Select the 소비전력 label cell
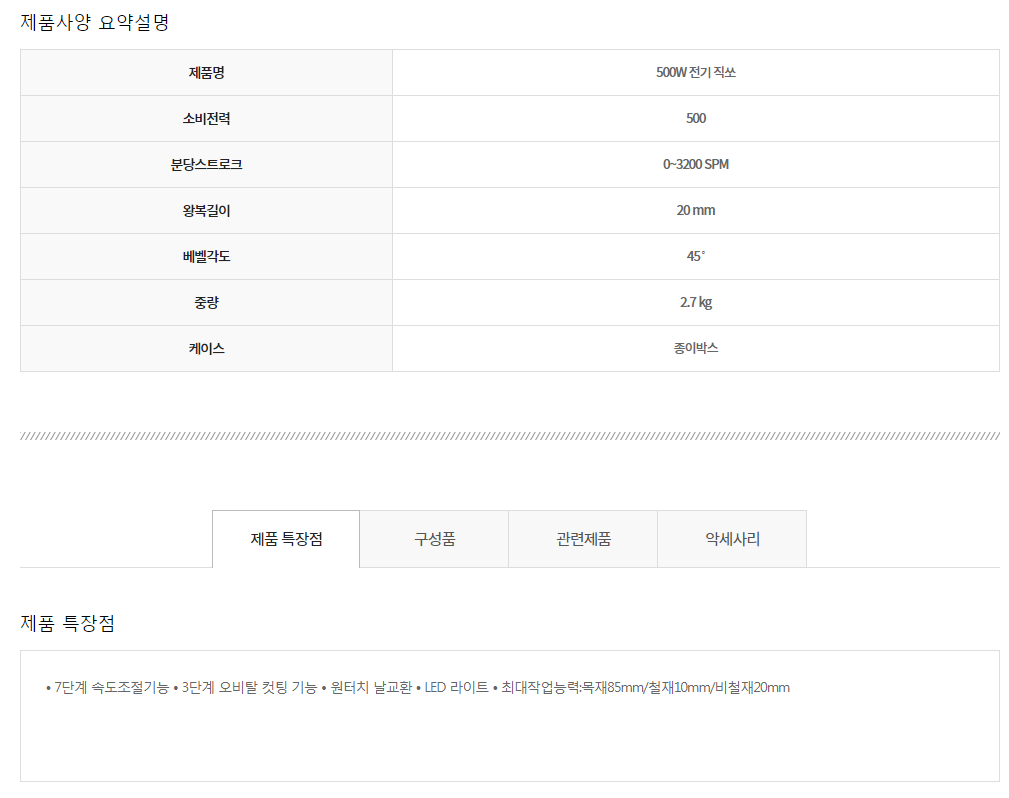 206,119
